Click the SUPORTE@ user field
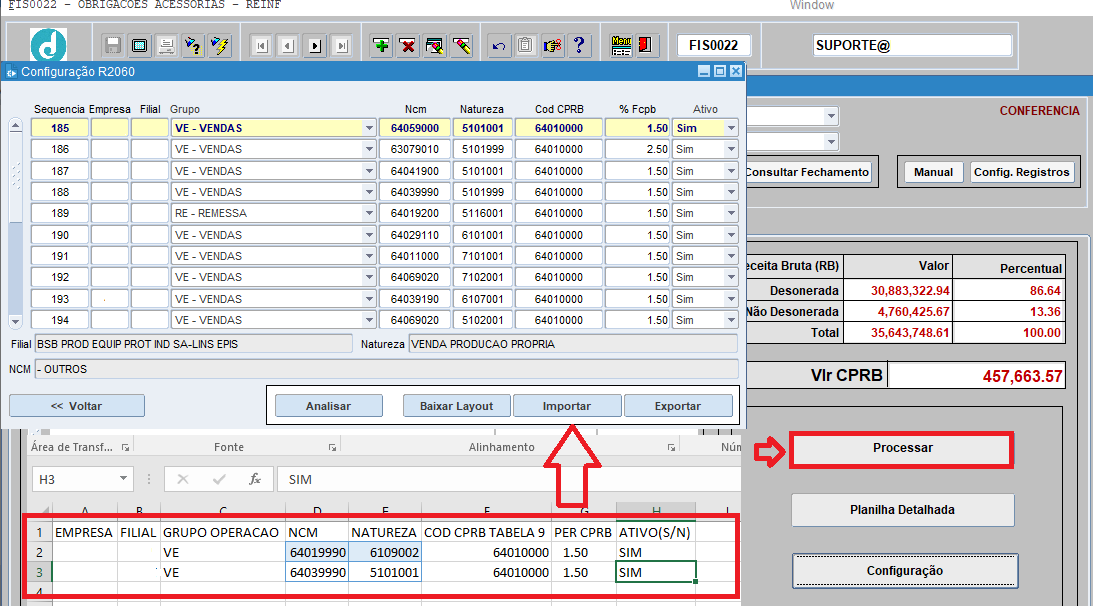Viewport: 1093px width, 606px height. [x=912, y=45]
